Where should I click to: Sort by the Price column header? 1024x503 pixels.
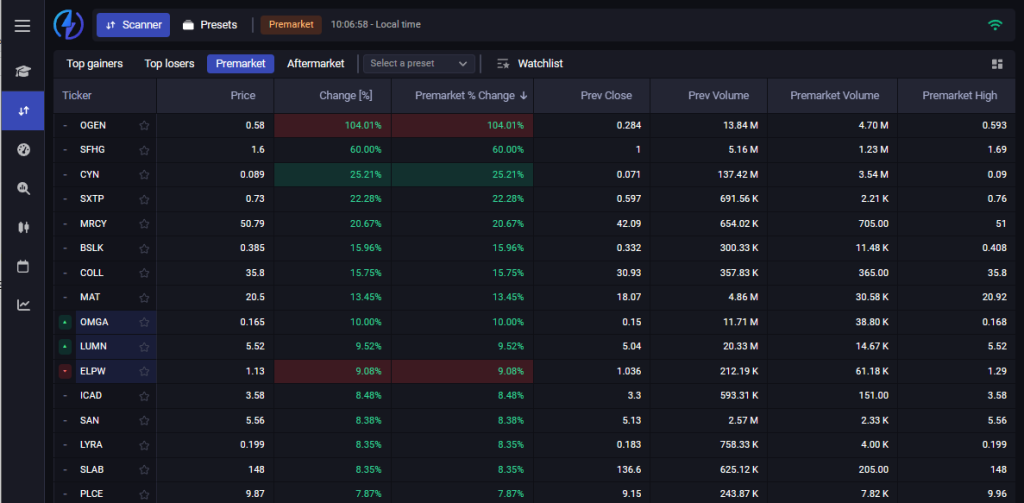[216, 95]
